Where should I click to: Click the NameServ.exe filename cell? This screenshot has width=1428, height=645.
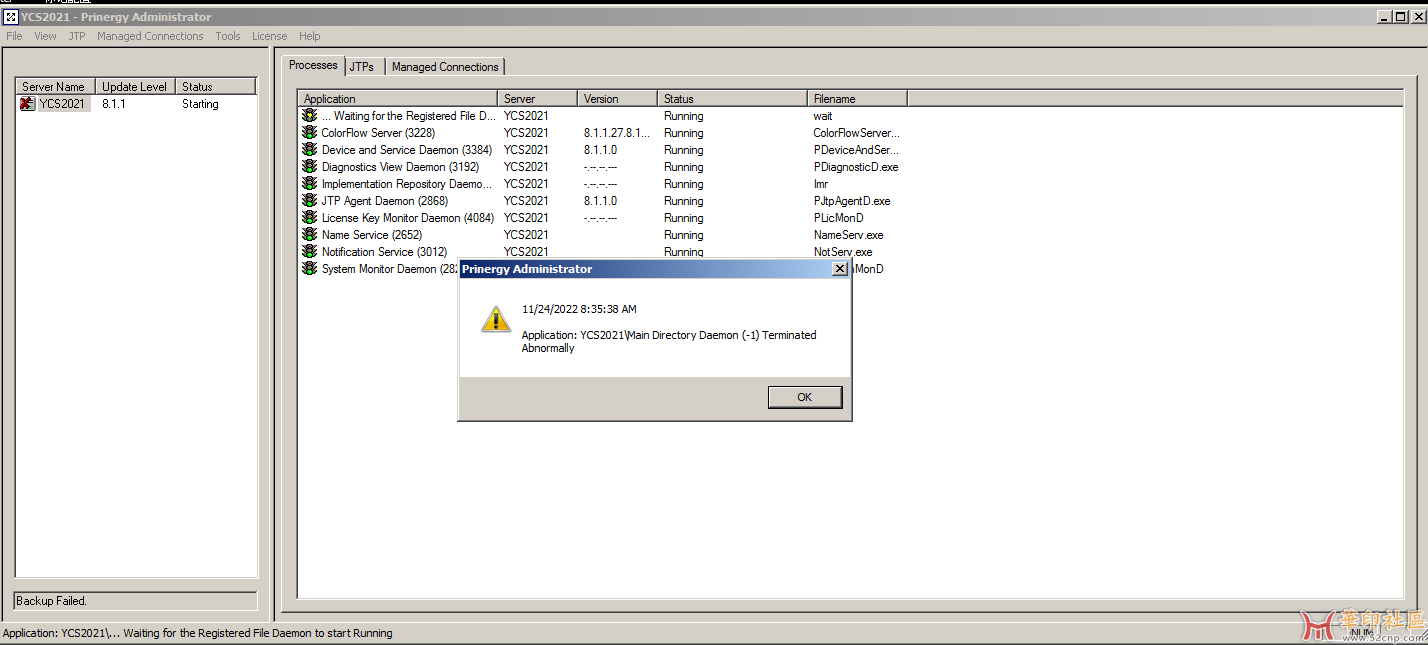pos(849,235)
